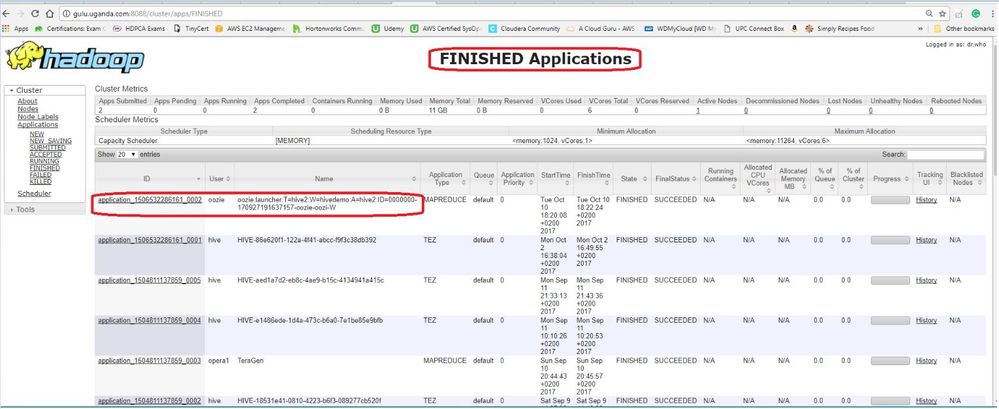Click the progress bar of the oozie application

(x=890, y=200)
